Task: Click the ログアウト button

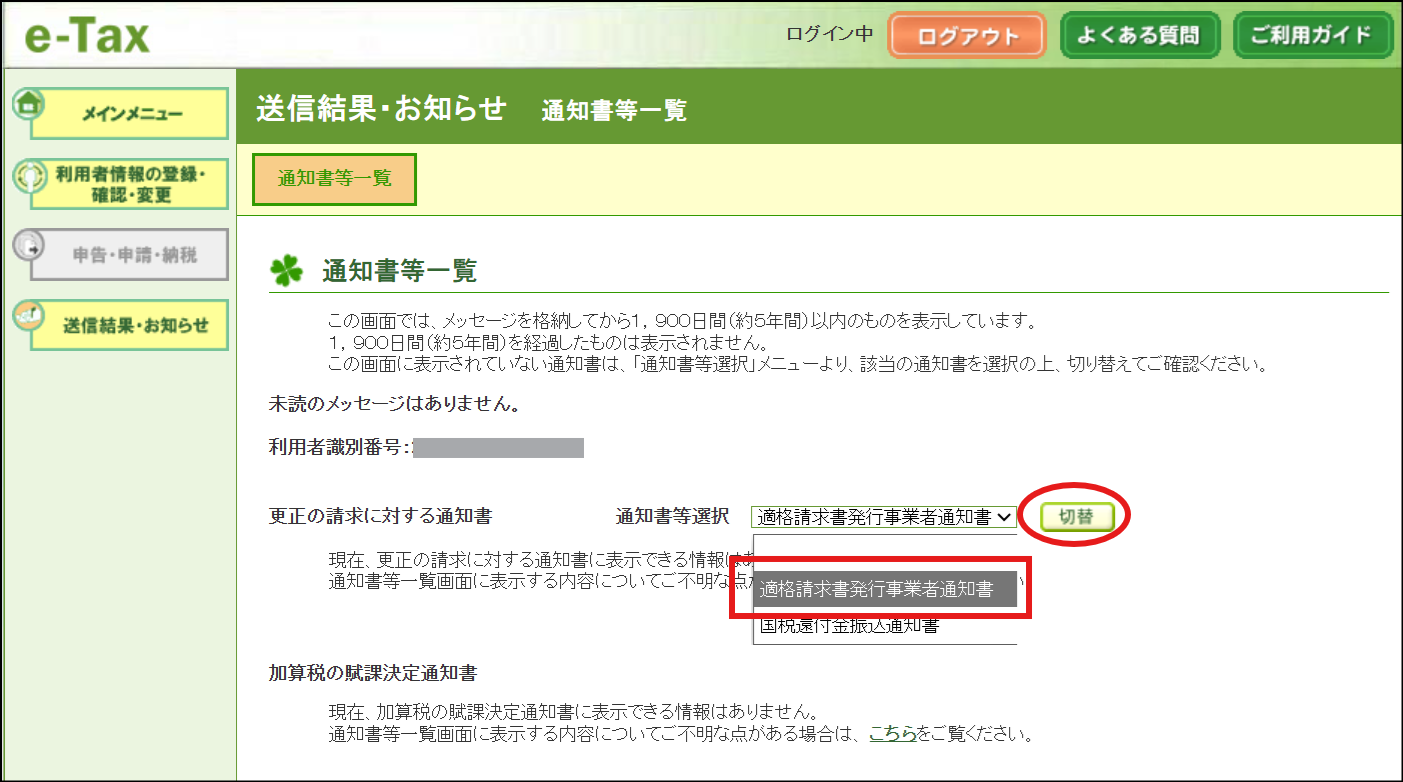Action: (967, 36)
